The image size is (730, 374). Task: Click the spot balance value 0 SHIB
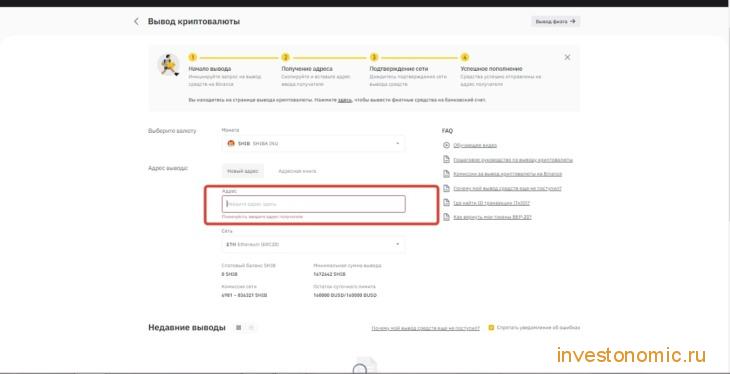click(x=230, y=274)
